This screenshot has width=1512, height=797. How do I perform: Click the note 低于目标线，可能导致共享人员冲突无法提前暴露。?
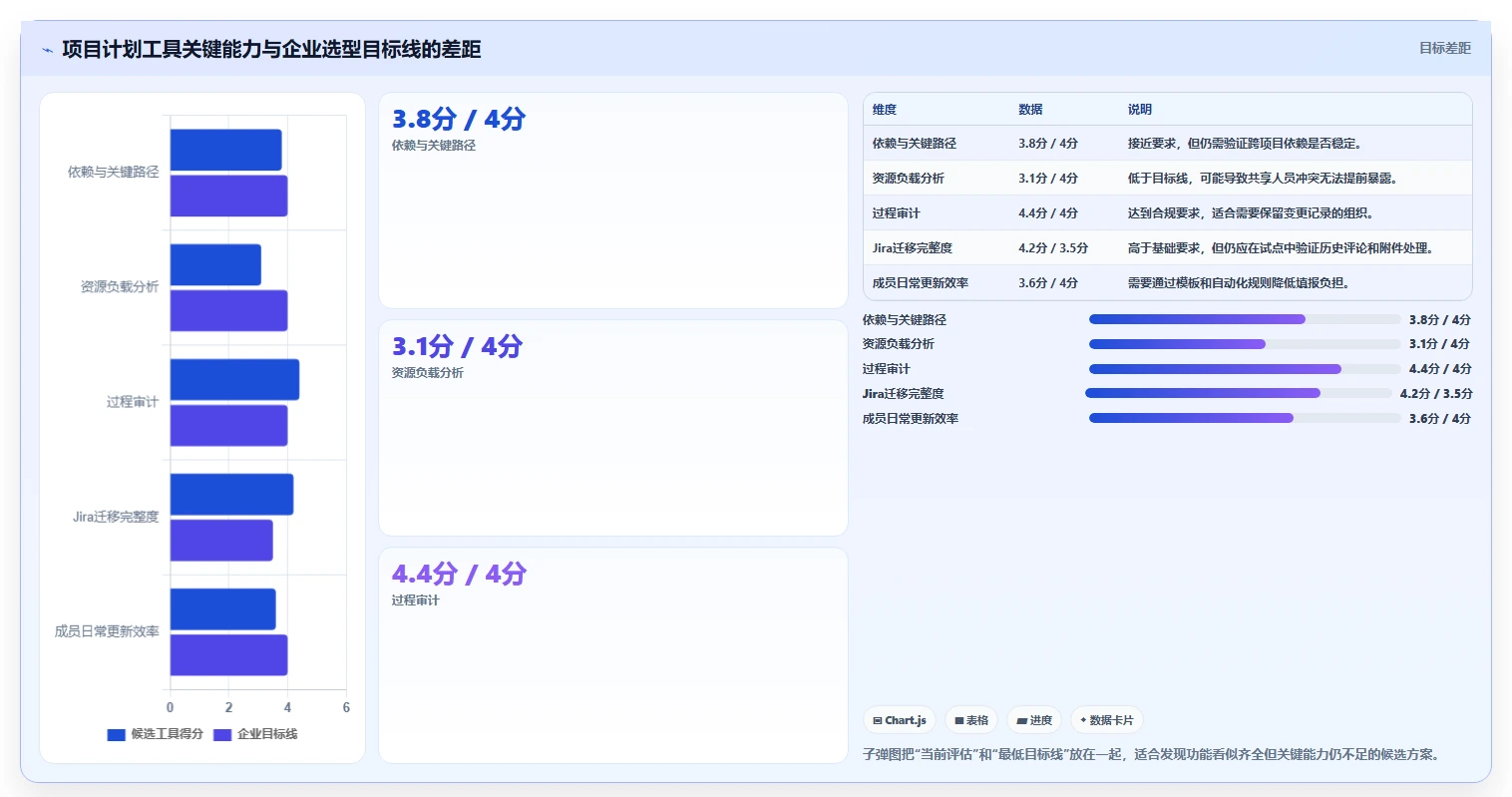1263,179
